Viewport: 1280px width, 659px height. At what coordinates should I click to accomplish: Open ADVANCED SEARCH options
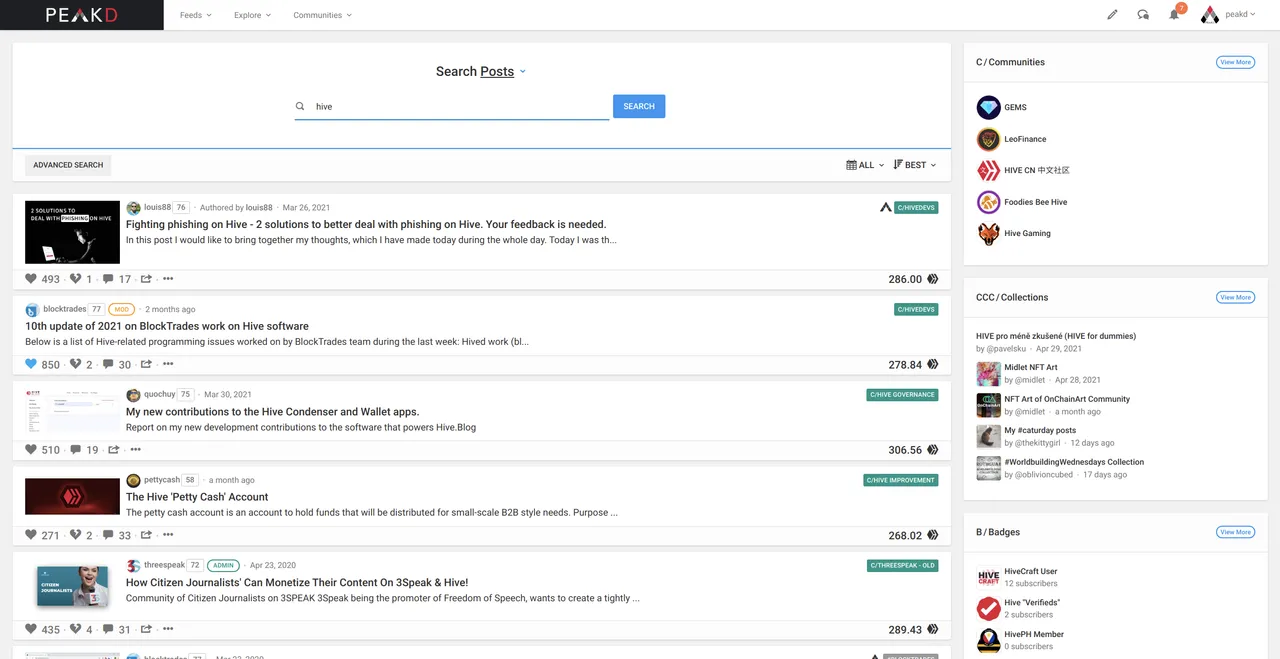tap(68, 165)
